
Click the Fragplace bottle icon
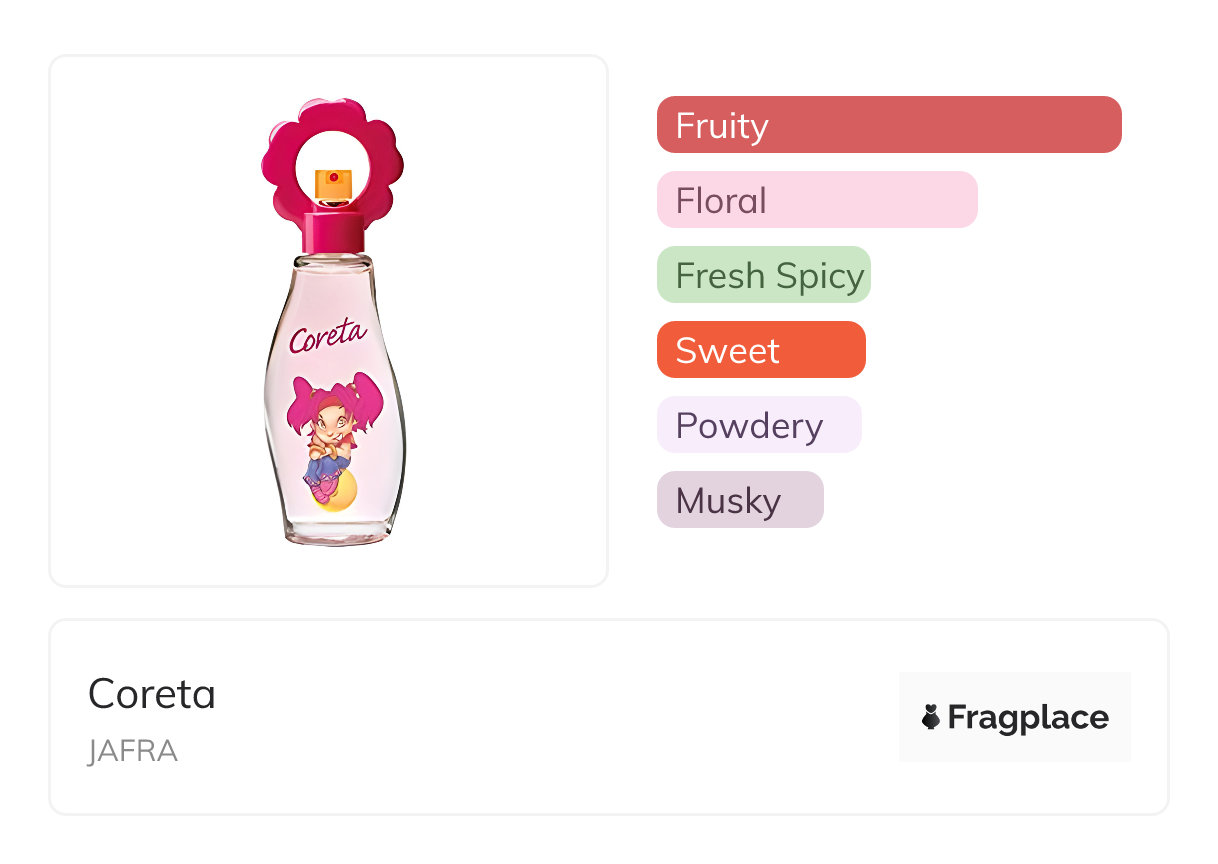click(x=931, y=717)
